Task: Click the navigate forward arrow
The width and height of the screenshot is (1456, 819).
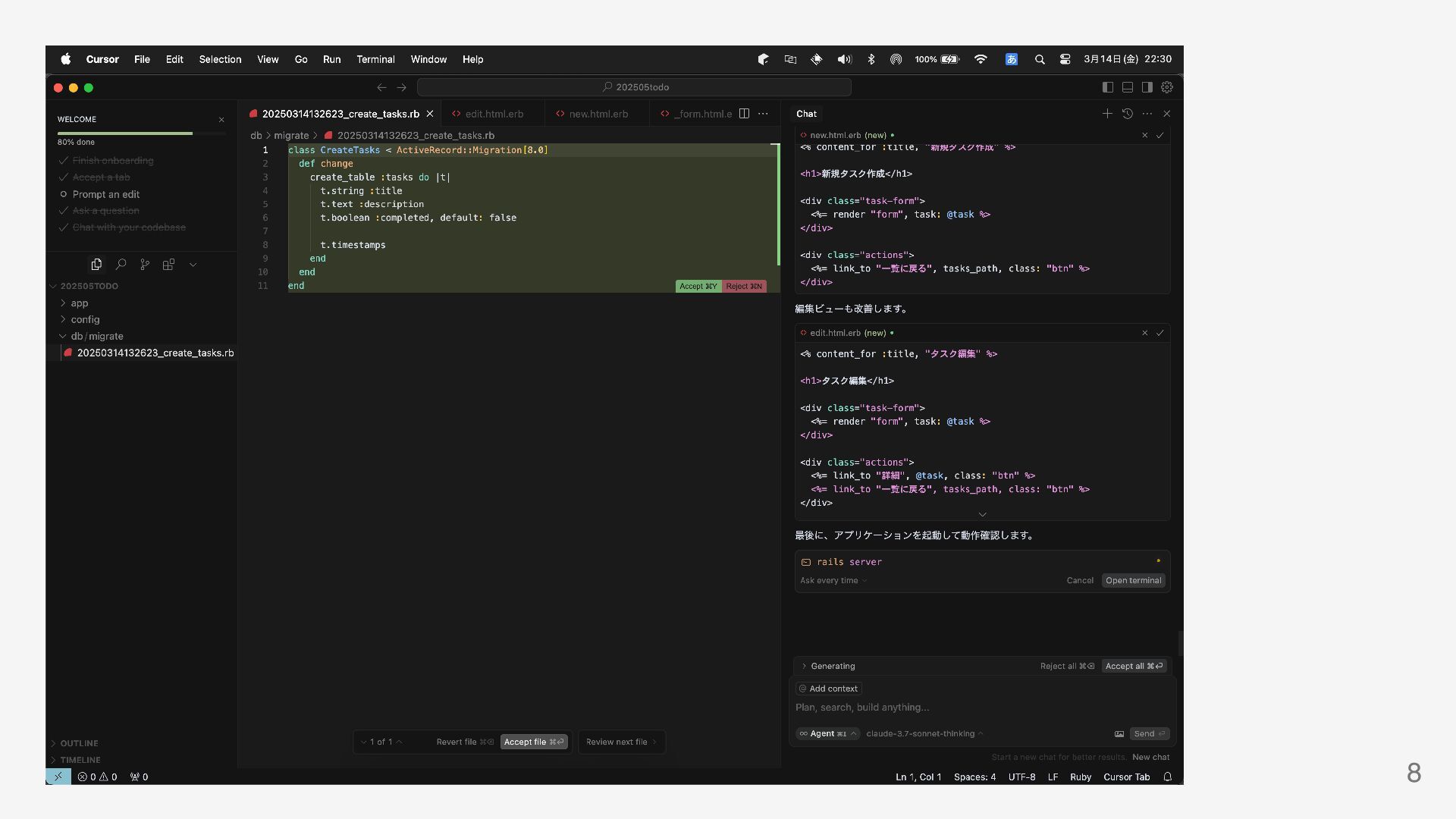Action: click(x=402, y=87)
